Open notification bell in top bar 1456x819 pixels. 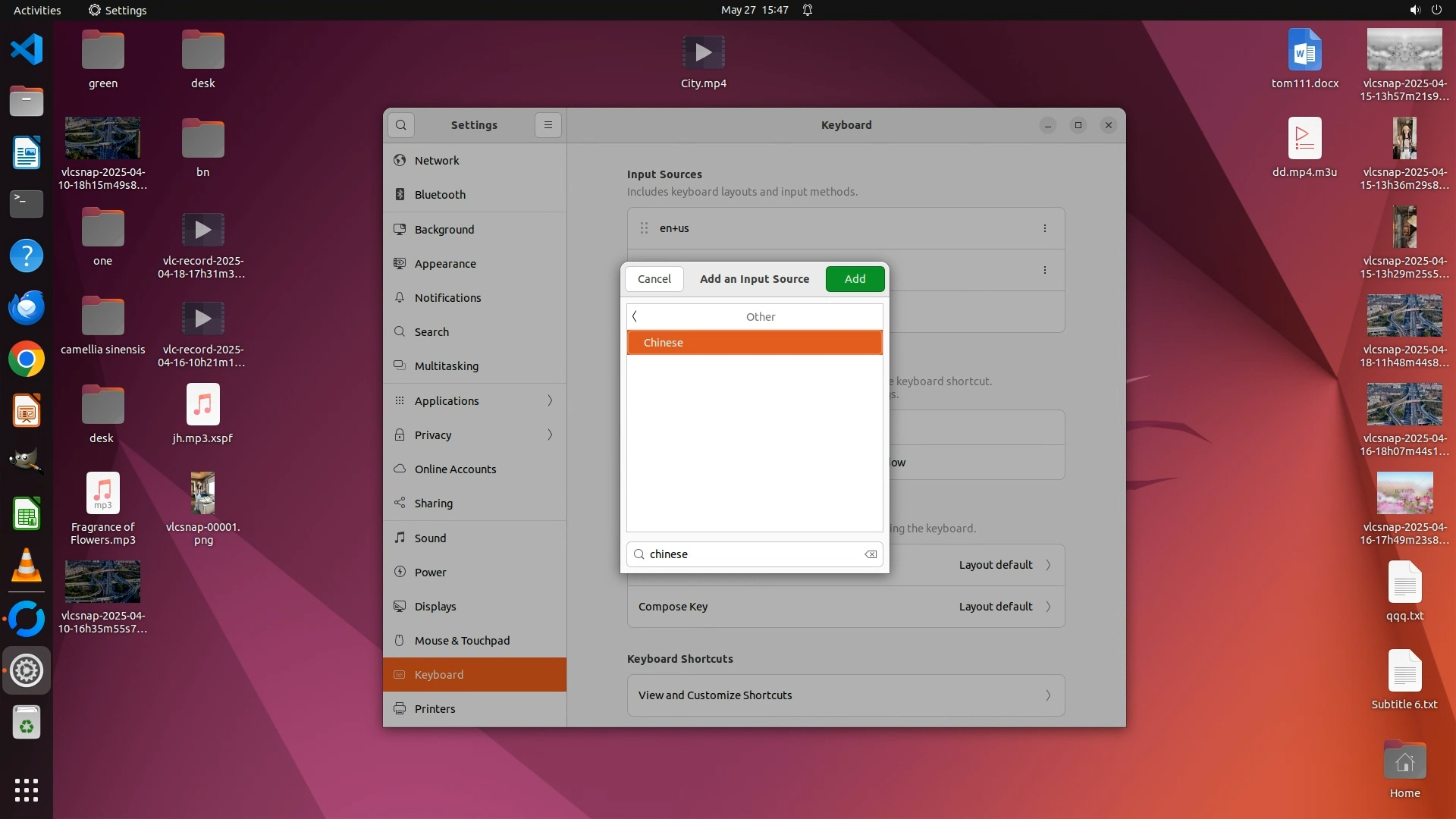pyautogui.click(x=808, y=10)
